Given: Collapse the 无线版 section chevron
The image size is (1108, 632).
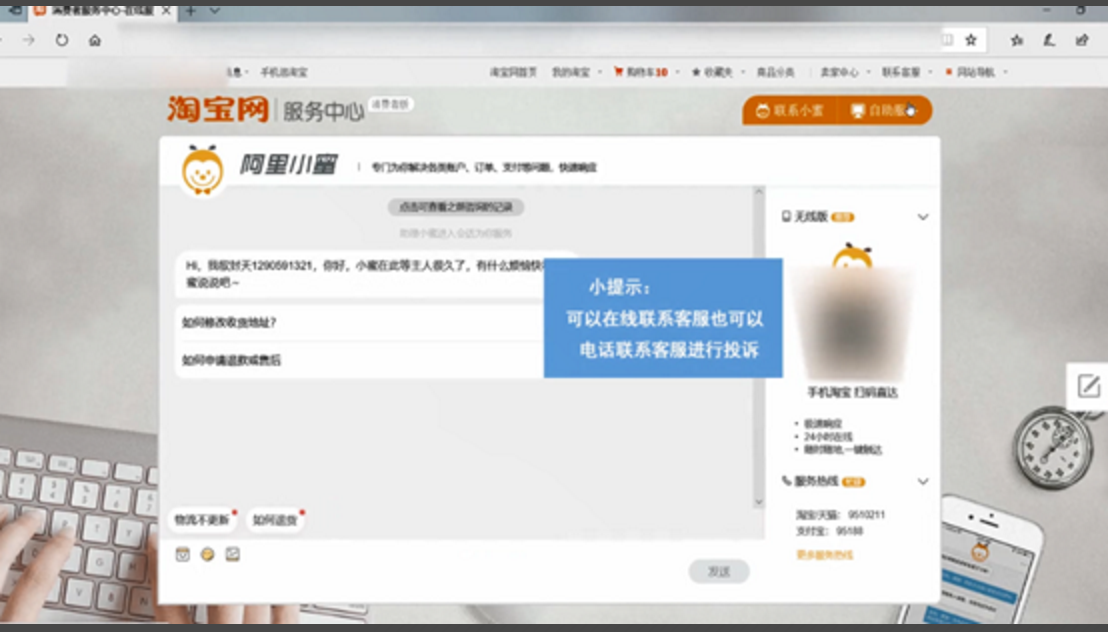Looking at the screenshot, I should (x=923, y=217).
